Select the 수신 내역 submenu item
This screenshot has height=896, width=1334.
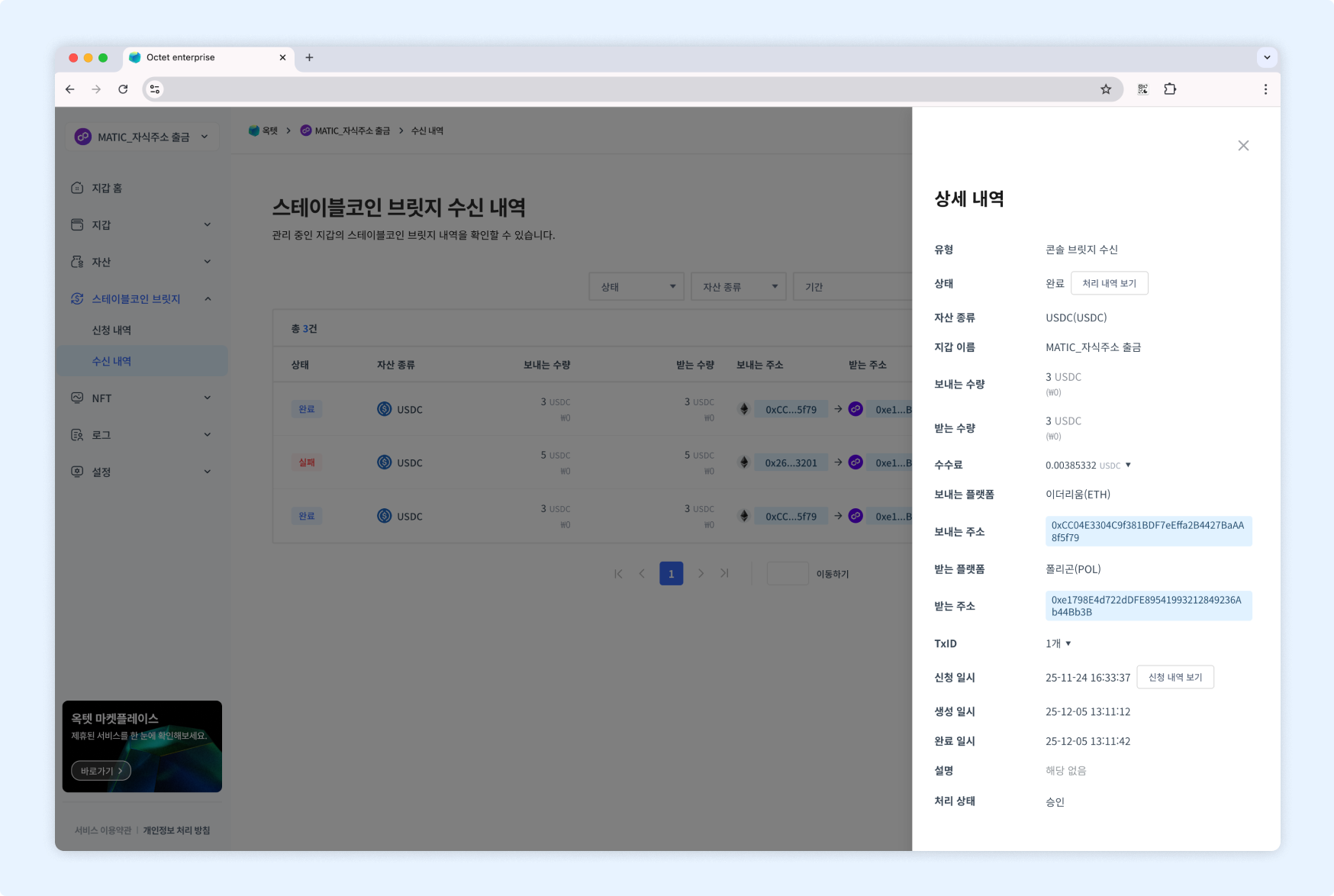pos(142,361)
